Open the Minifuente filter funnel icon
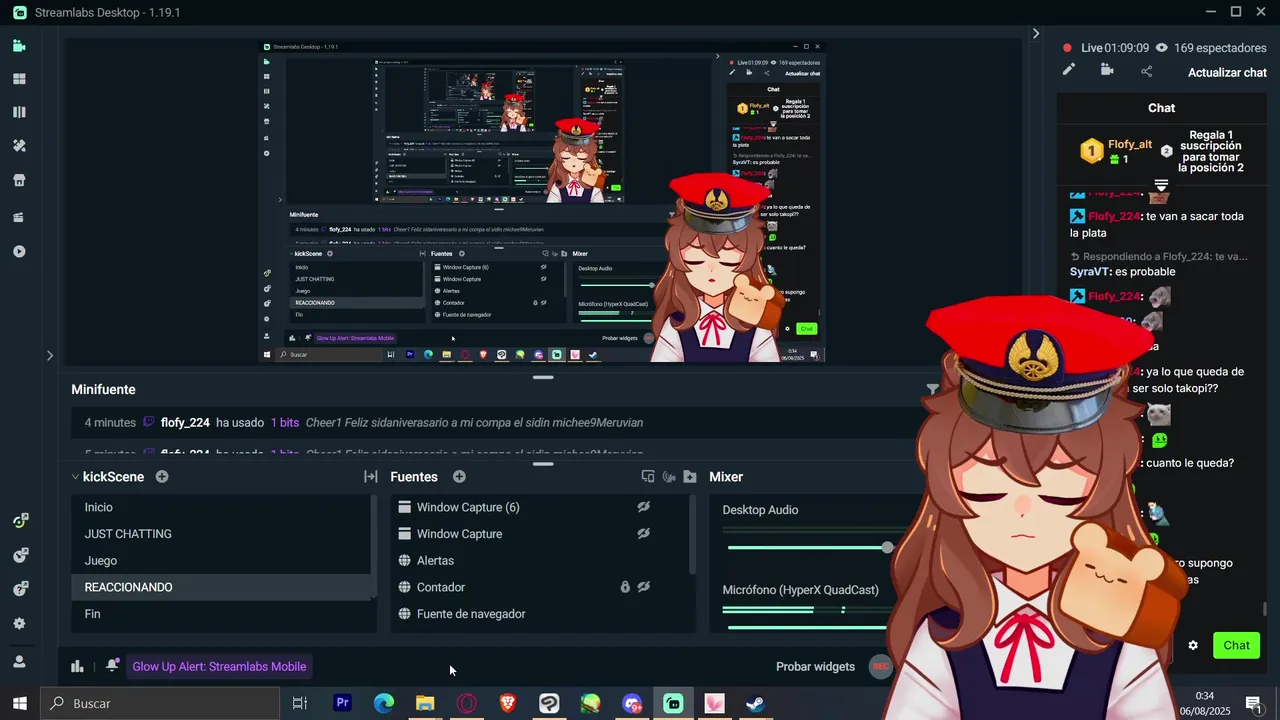 click(x=932, y=389)
